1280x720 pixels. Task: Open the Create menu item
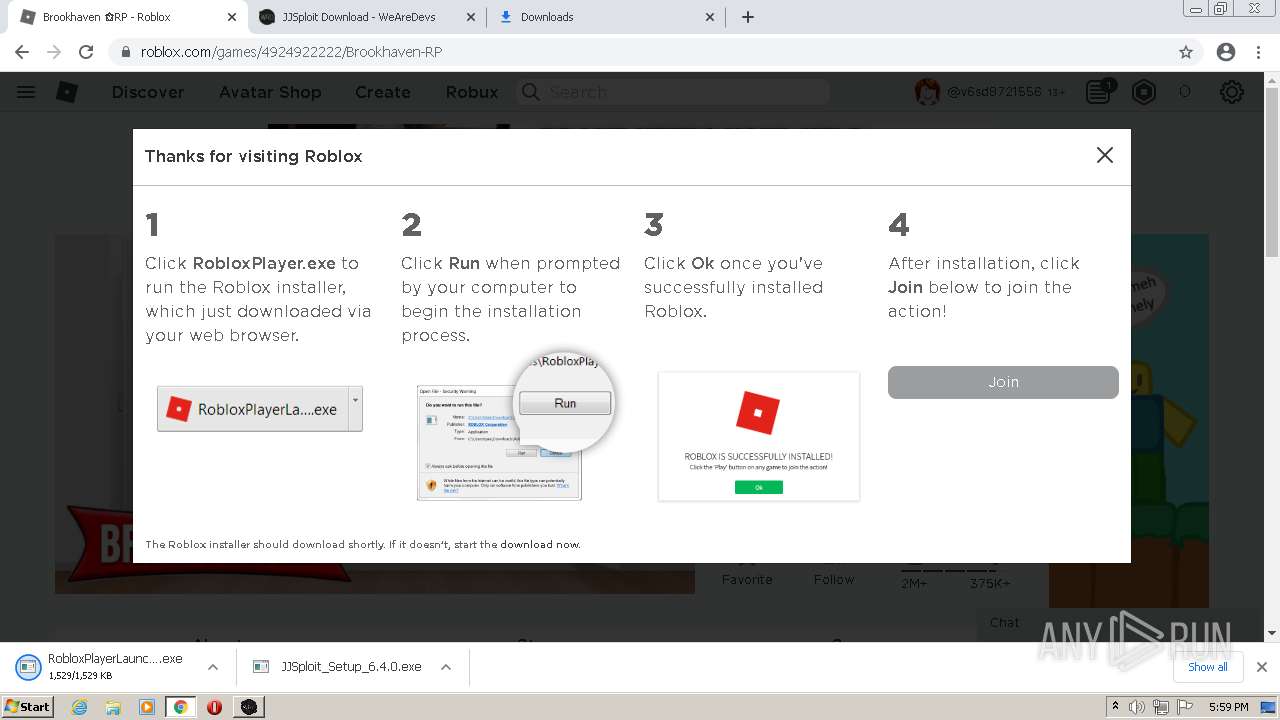pos(383,92)
